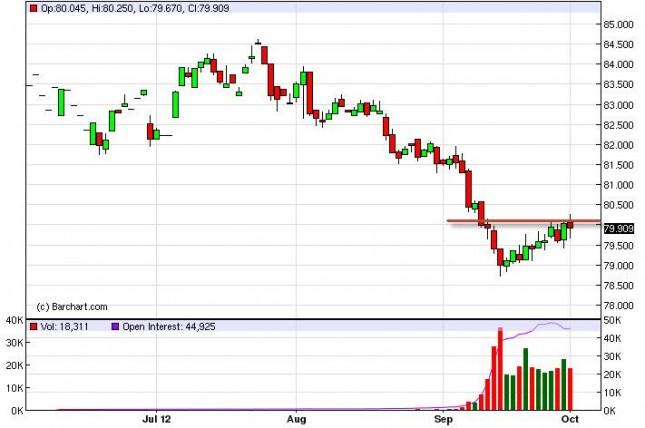Click the 82.500 price axis label
The height and width of the screenshot is (428, 645).
(618, 125)
